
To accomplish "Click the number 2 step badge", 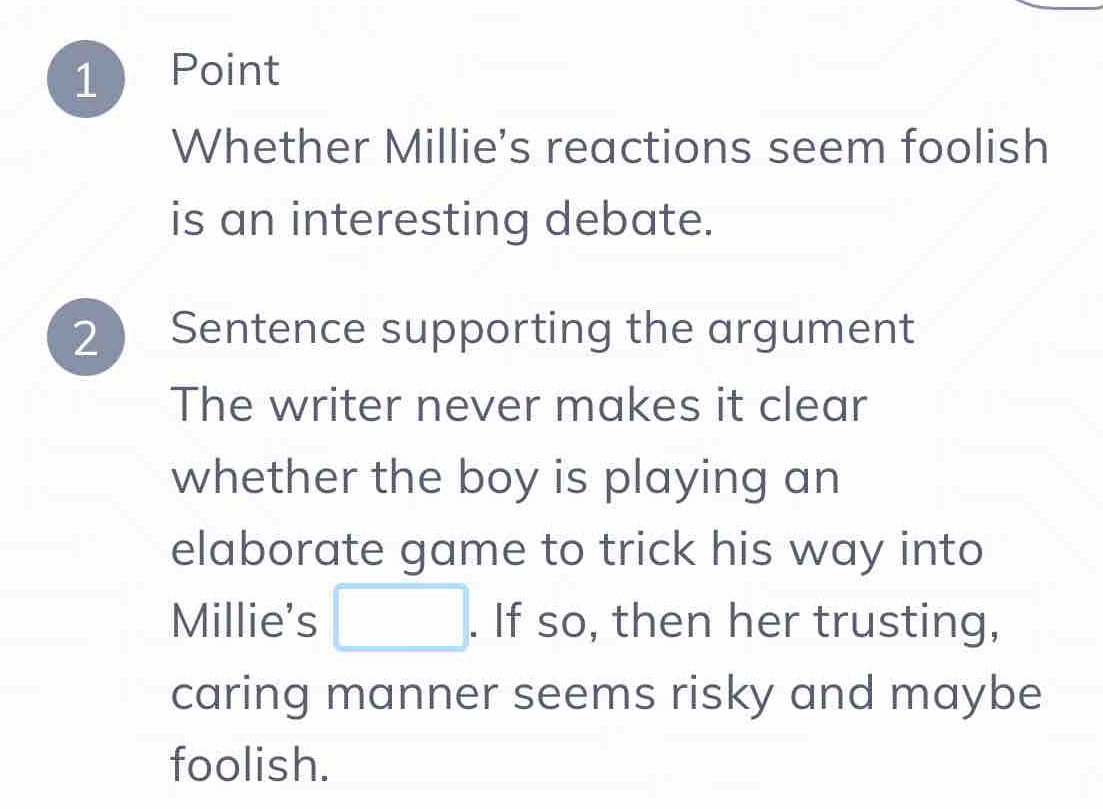I will [89, 340].
